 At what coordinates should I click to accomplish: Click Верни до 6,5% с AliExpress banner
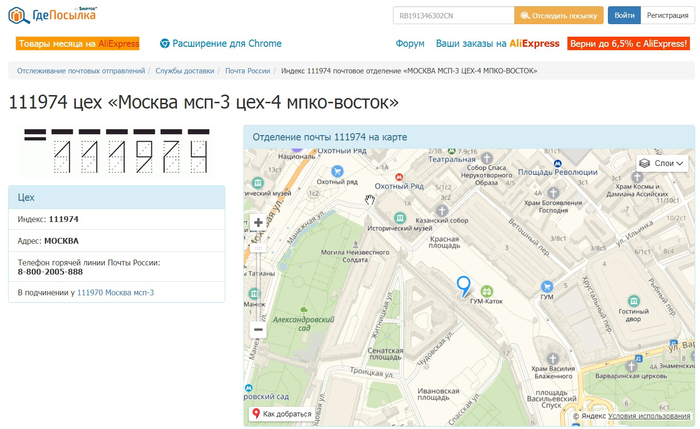(629, 43)
